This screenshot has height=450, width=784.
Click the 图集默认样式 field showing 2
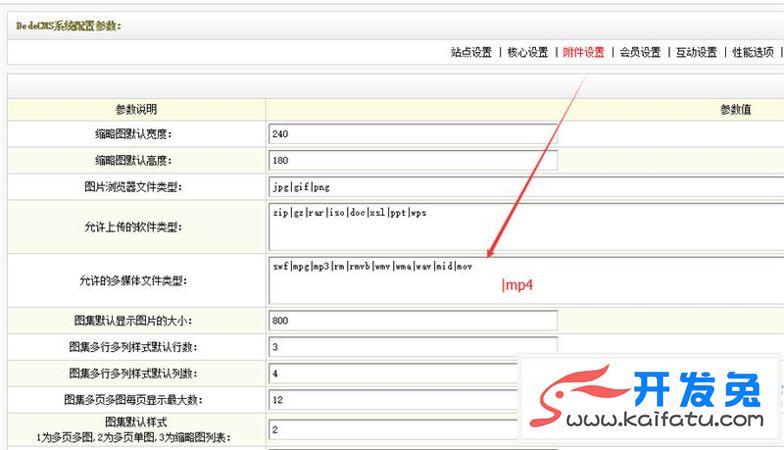point(393,430)
